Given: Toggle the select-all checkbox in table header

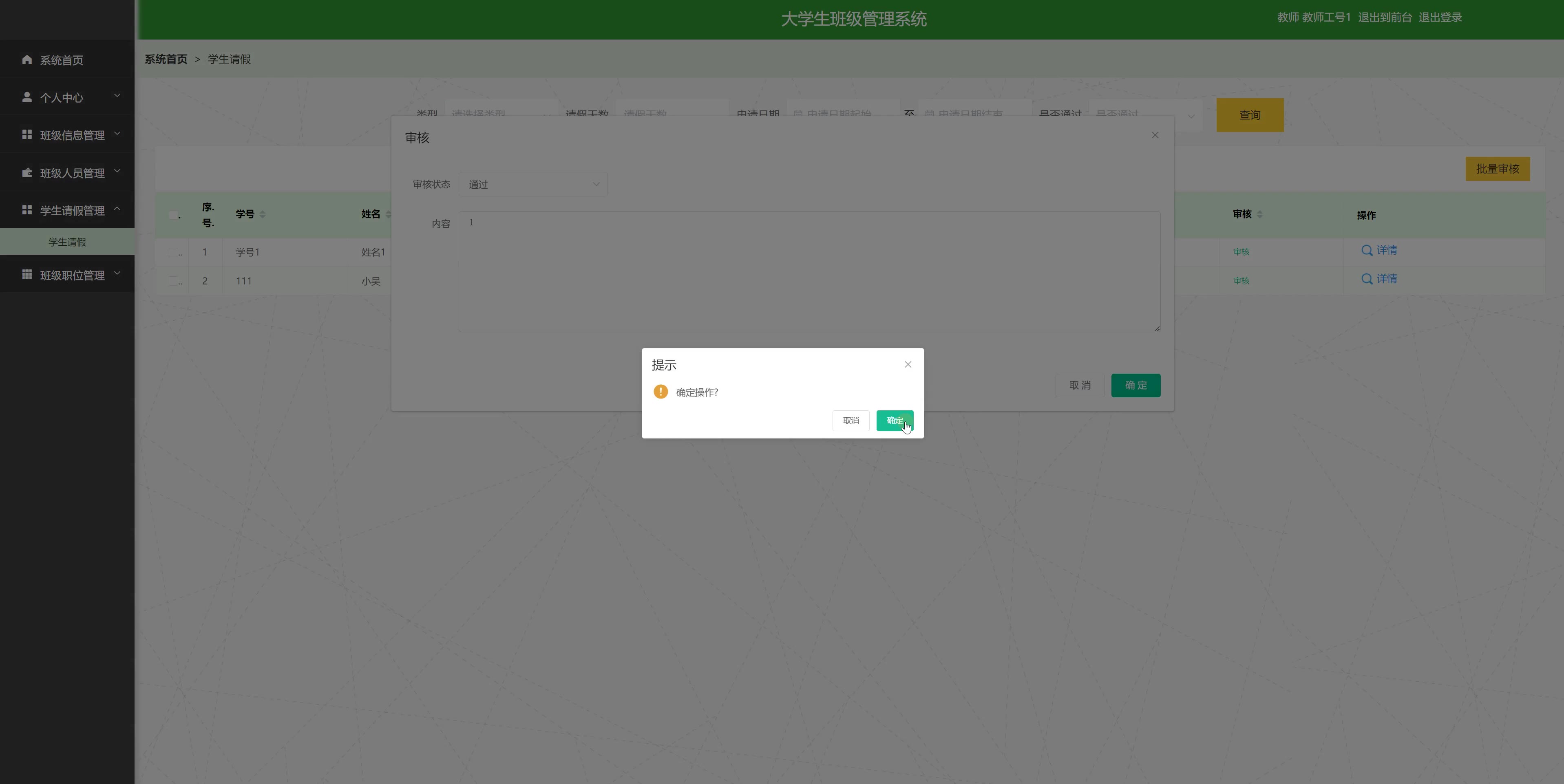Looking at the screenshot, I should pos(174,215).
